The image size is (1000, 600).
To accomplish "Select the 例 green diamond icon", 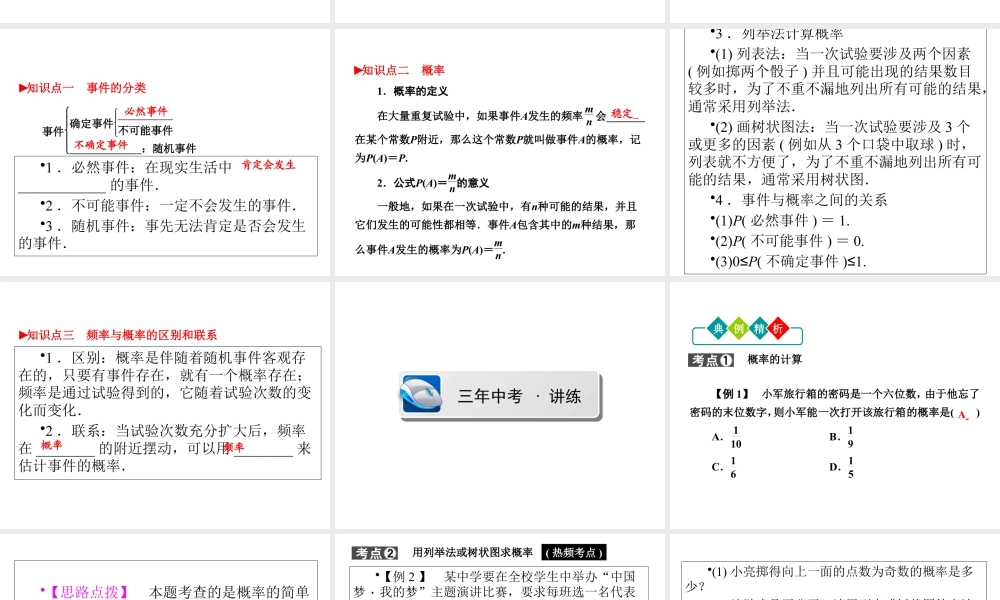I will coord(739,327).
